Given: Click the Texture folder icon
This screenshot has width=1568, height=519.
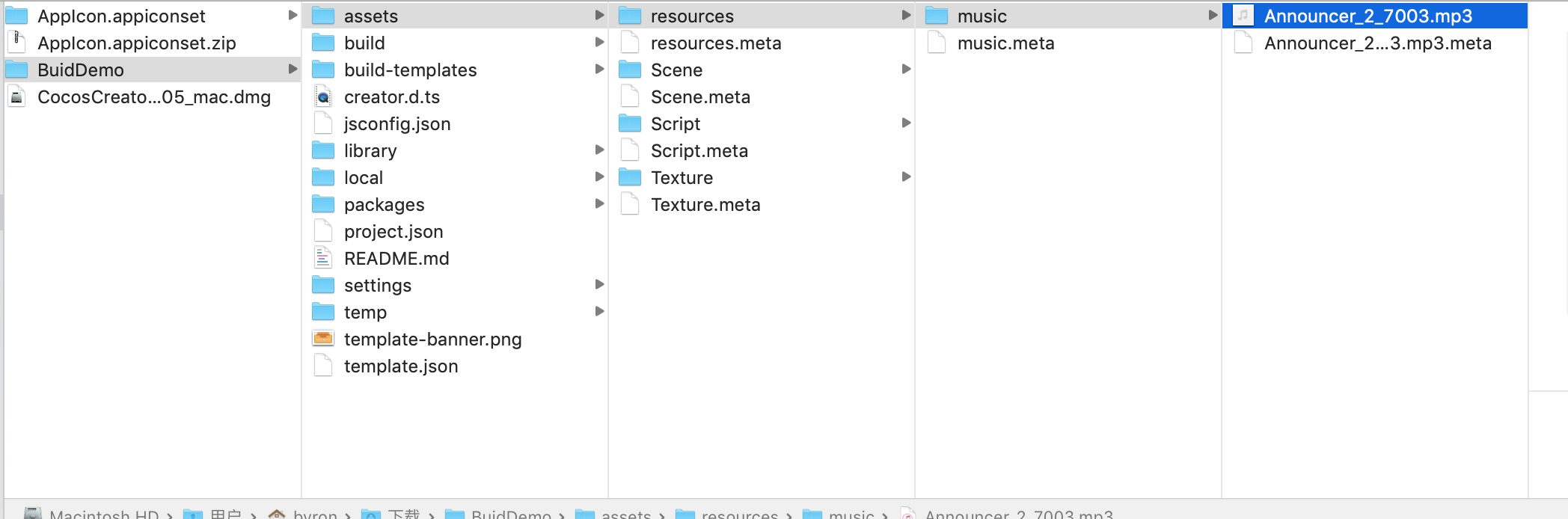Looking at the screenshot, I should tap(630, 178).
